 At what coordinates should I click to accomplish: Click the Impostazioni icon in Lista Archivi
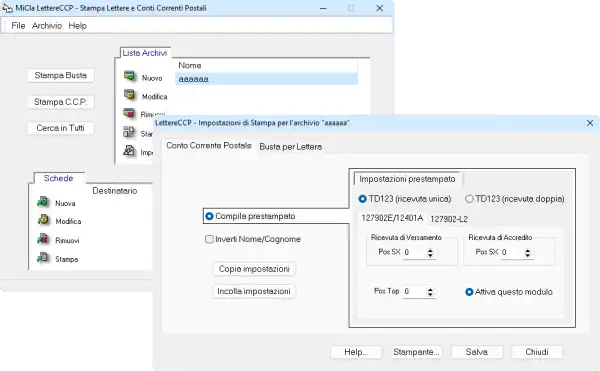coord(129,151)
